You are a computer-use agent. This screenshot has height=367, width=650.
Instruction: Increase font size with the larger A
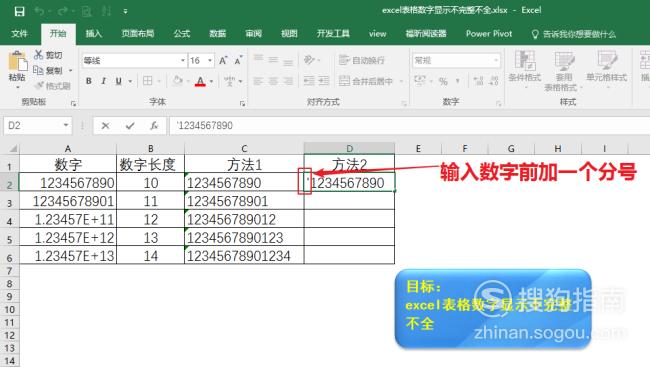[x=223, y=61]
